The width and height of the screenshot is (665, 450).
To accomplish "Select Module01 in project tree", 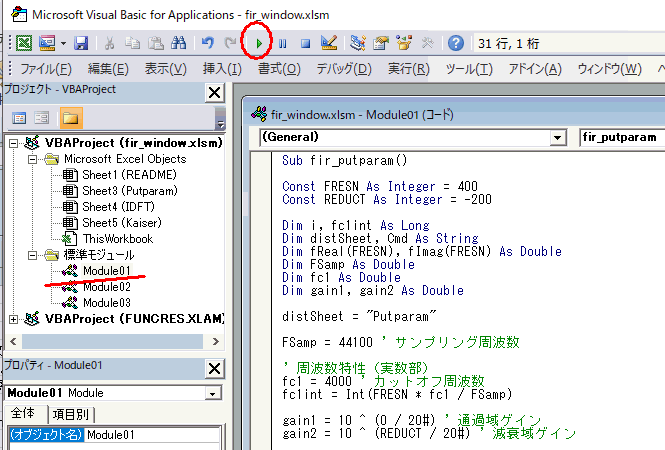I will (x=106, y=271).
